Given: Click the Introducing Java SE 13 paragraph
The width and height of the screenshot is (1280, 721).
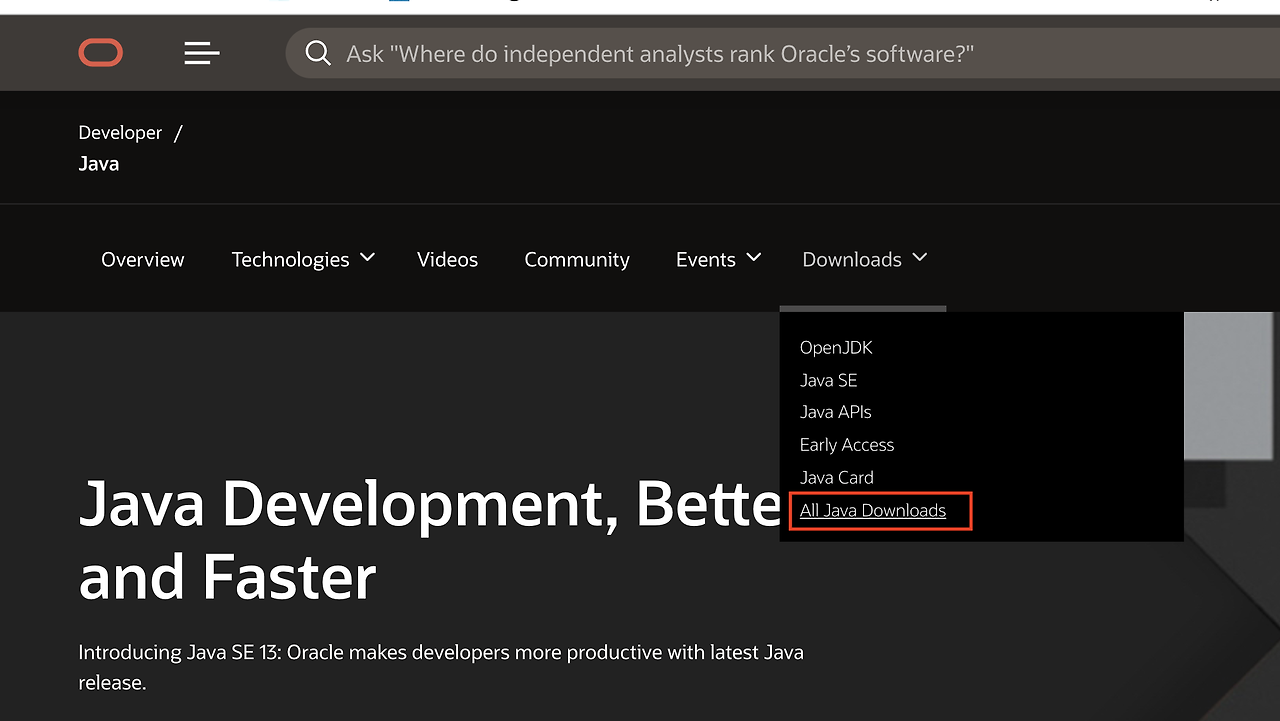Looking at the screenshot, I should click(x=441, y=668).
